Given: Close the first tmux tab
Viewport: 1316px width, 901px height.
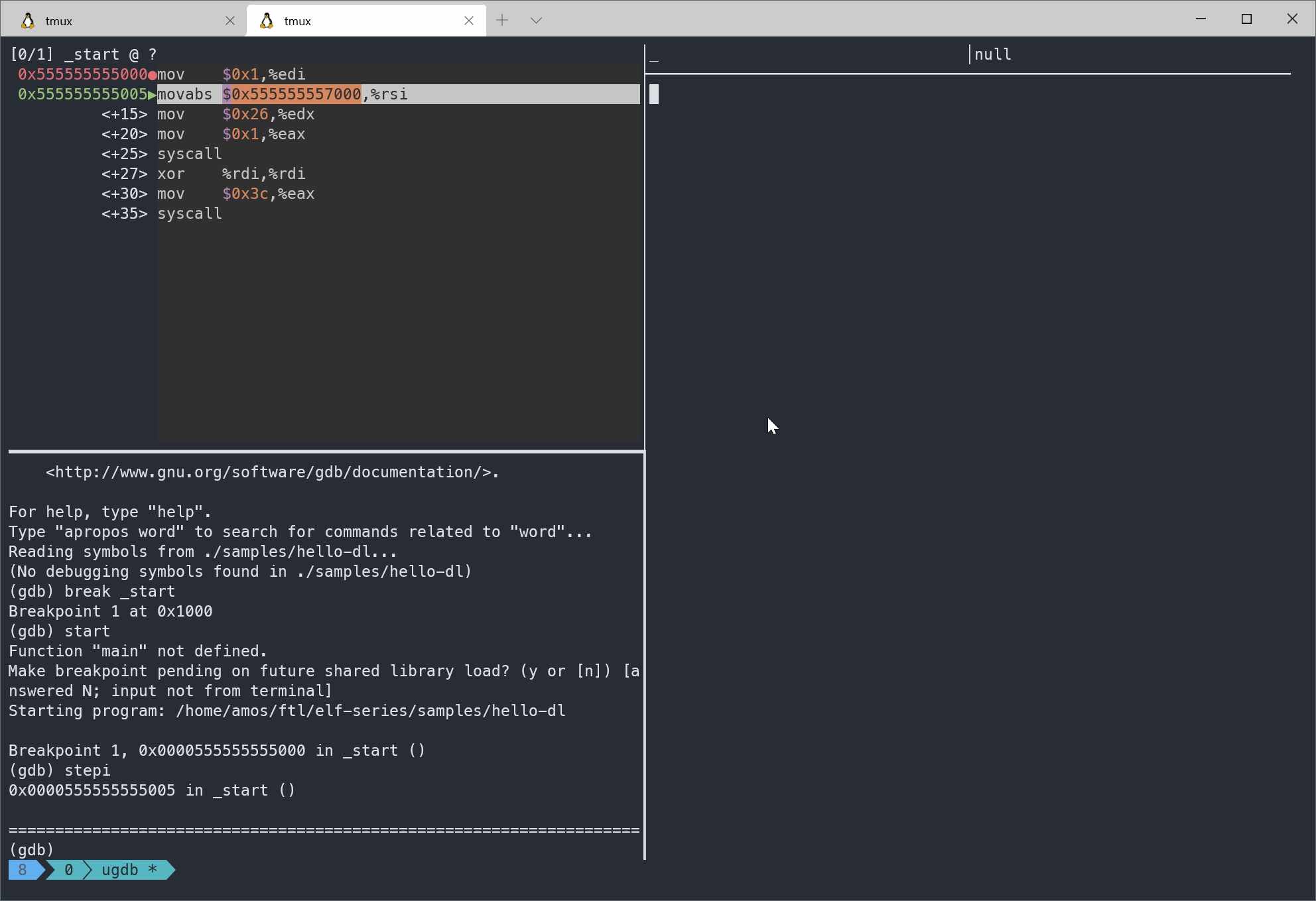Looking at the screenshot, I should coord(230,21).
